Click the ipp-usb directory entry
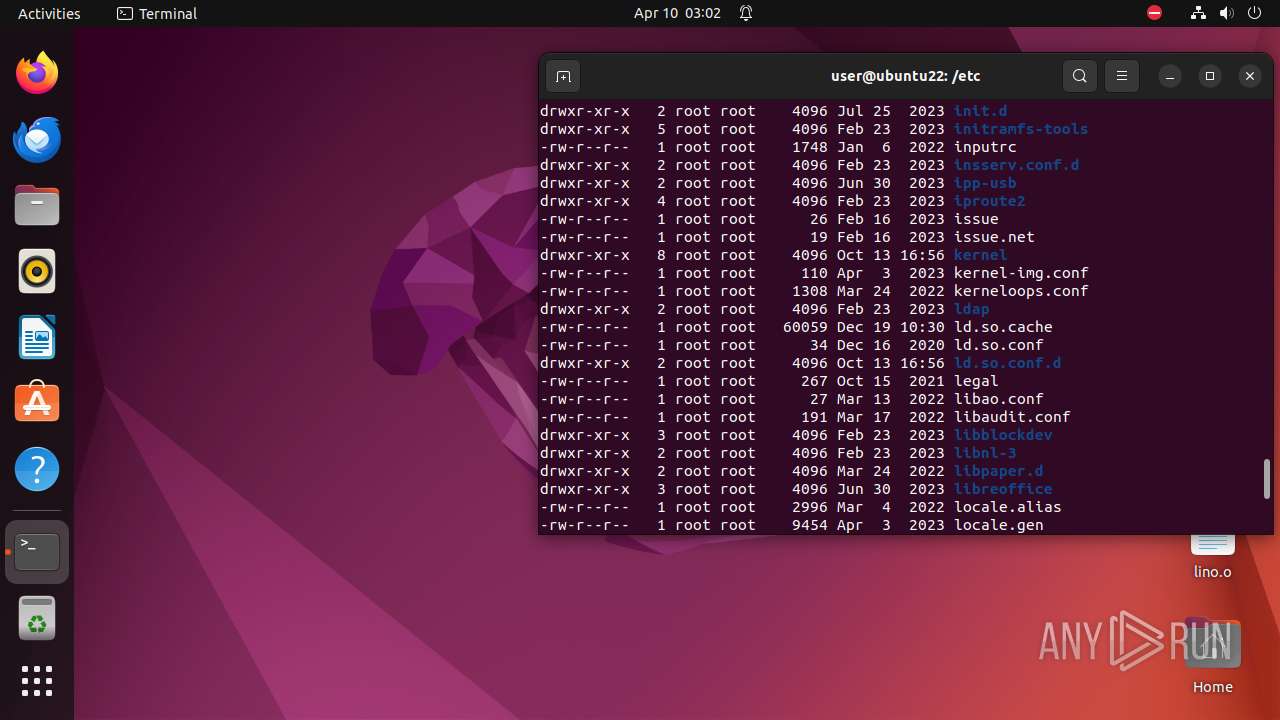The image size is (1280, 720). [x=985, y=183]
